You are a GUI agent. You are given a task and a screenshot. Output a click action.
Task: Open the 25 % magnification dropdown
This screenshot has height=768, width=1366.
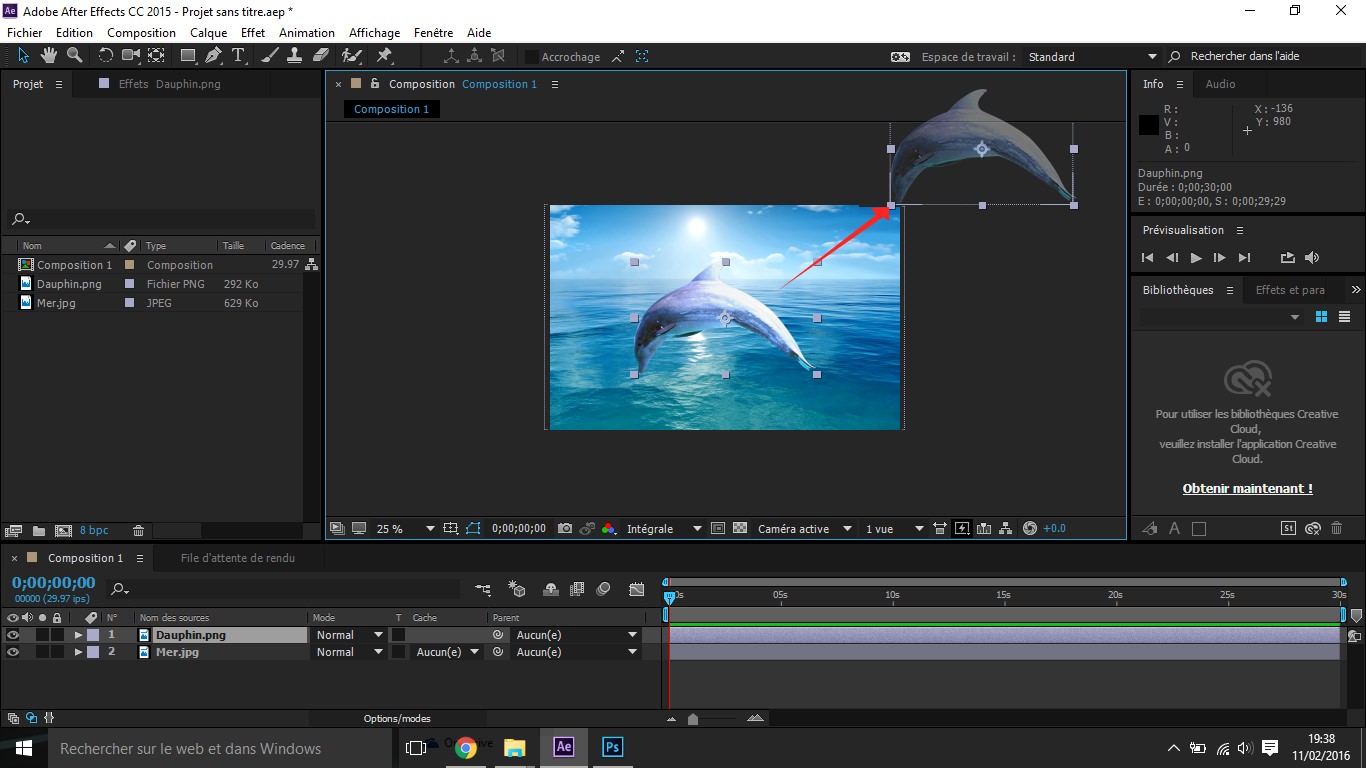(x=430, y=529)
